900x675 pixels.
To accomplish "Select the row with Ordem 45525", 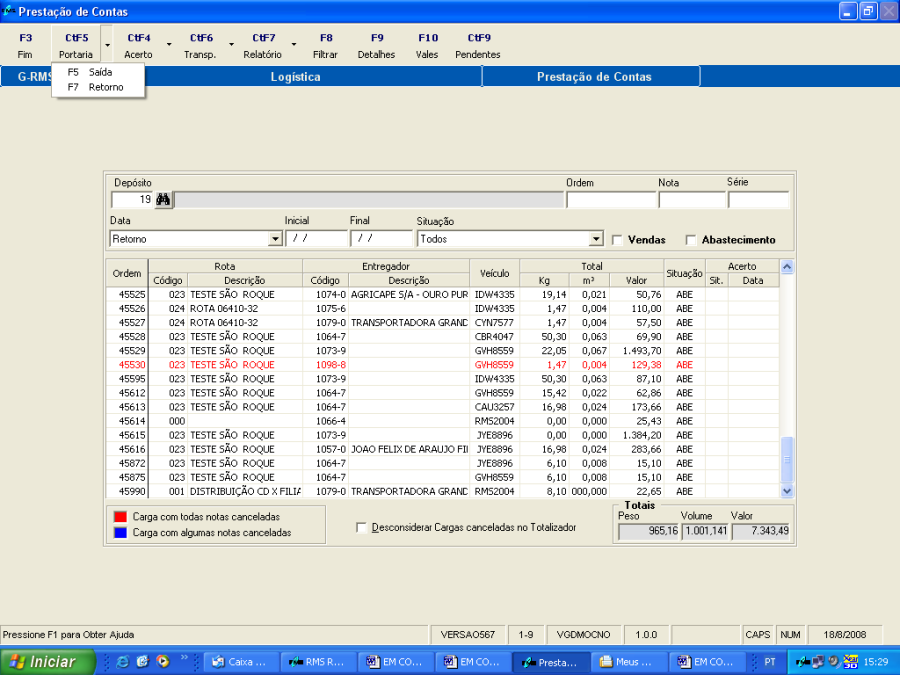I will point(443,294).
